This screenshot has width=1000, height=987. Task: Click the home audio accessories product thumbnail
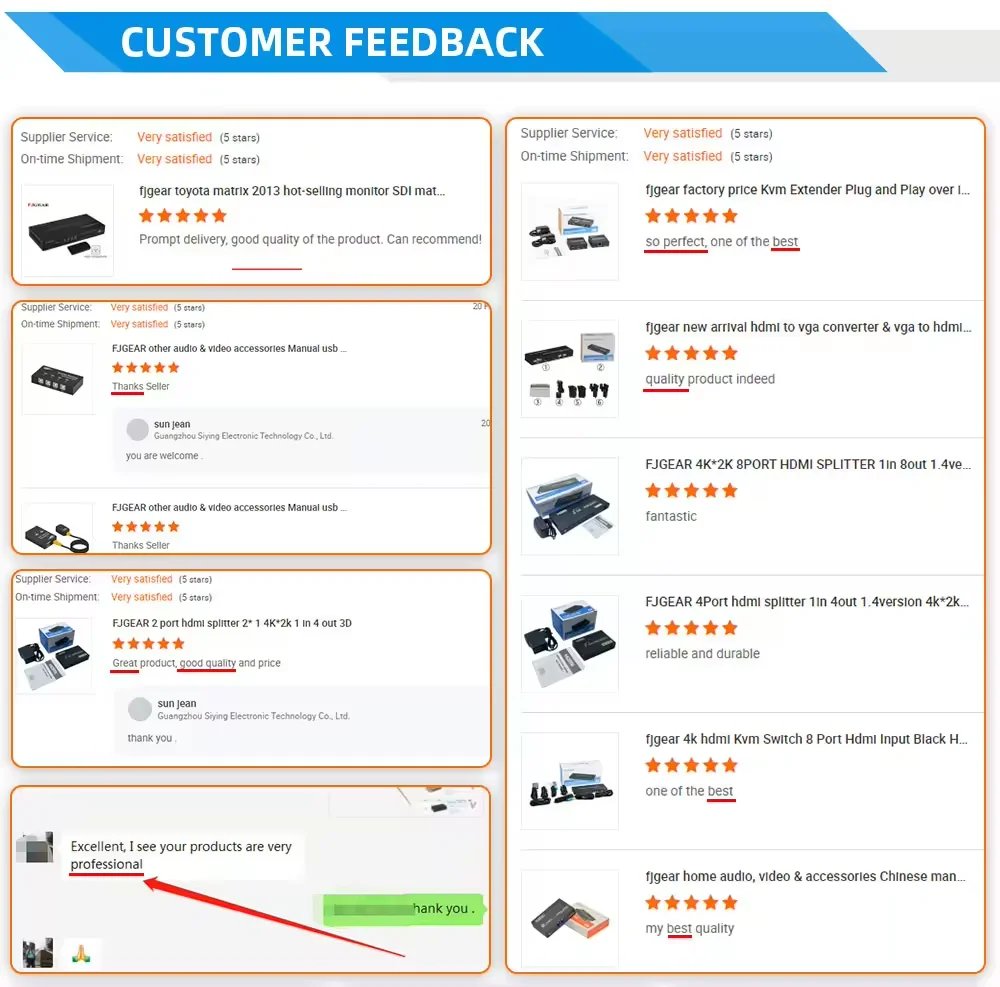pyautogui.click(x=570, y=918)
